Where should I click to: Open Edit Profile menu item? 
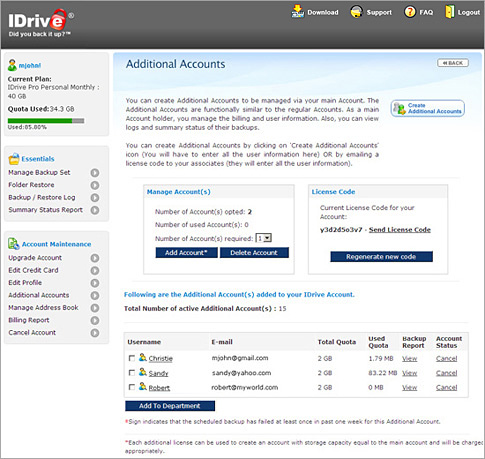pos(25,283)
